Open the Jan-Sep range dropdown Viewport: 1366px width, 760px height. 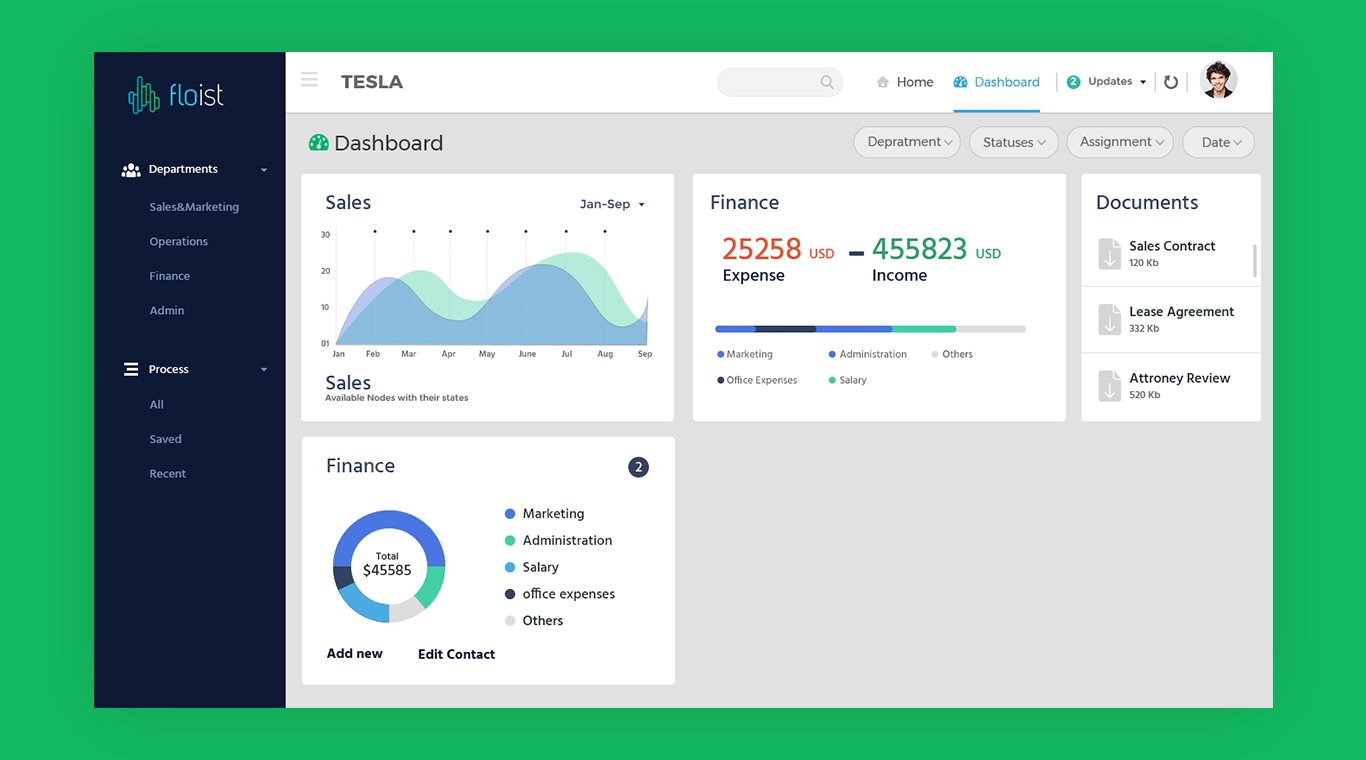tap(612, 204)
